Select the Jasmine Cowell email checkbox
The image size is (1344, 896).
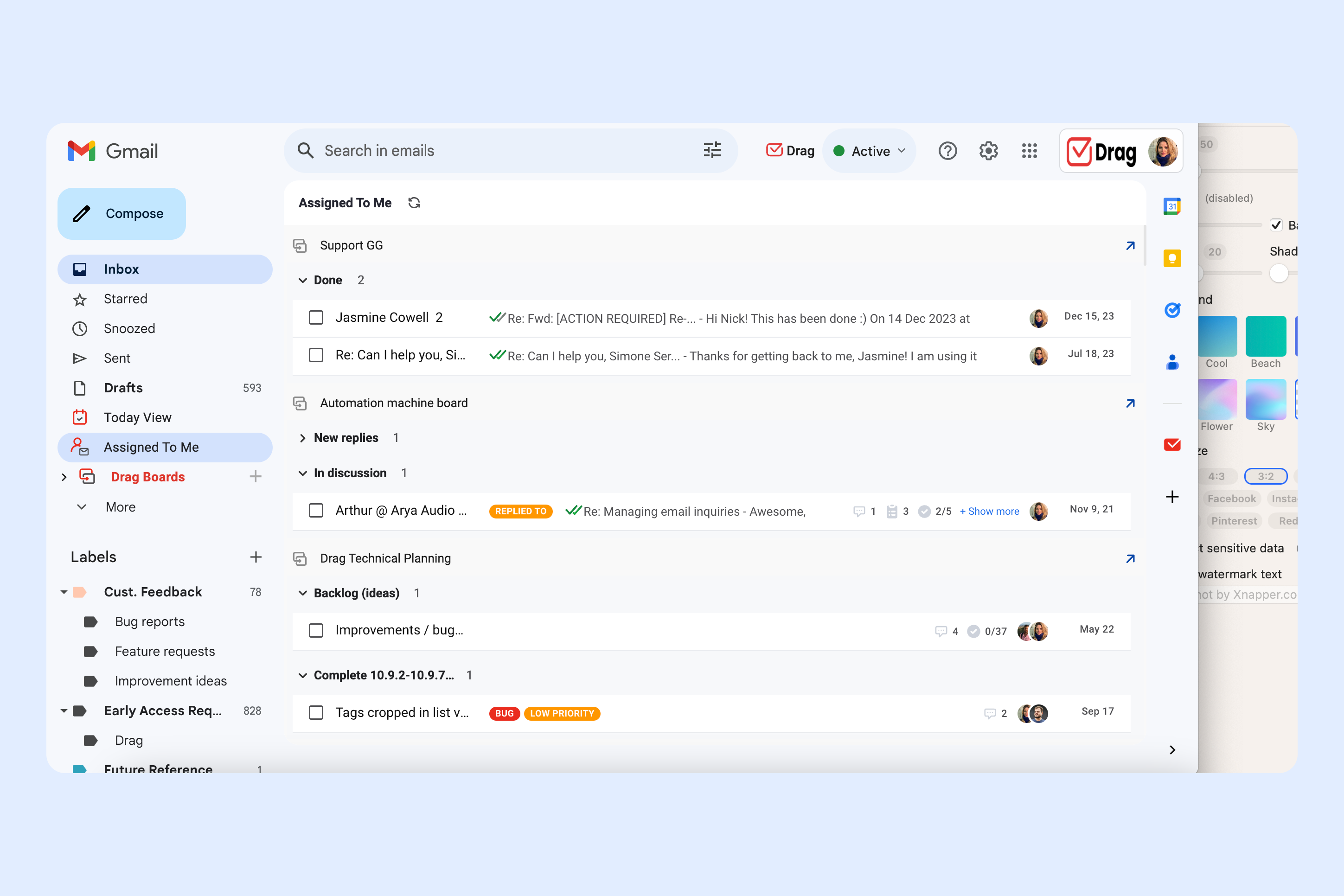pyautogui.click(x=316, y=318)
